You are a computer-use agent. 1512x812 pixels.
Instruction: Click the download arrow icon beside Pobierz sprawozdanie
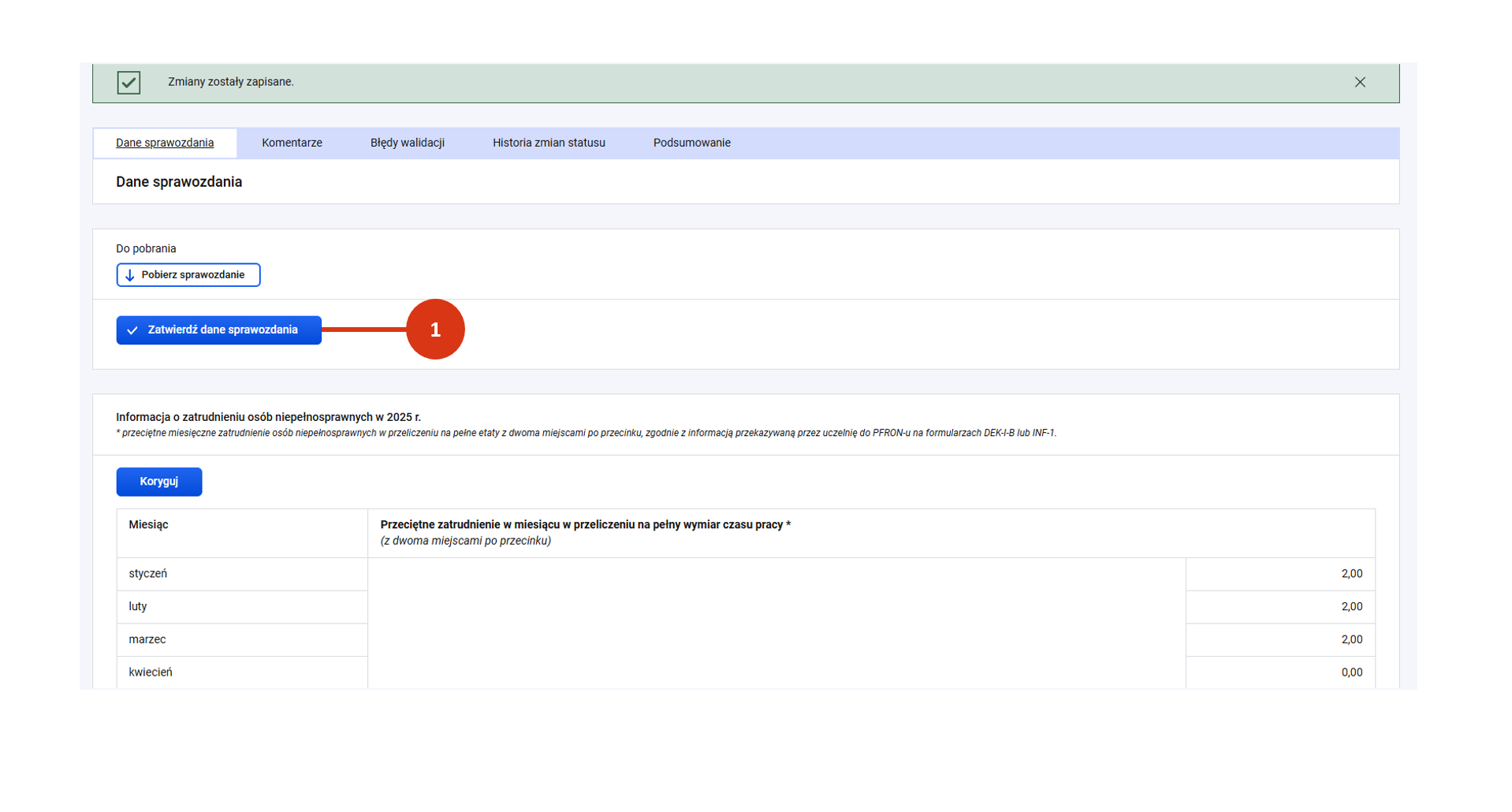(x=130, y=275)
